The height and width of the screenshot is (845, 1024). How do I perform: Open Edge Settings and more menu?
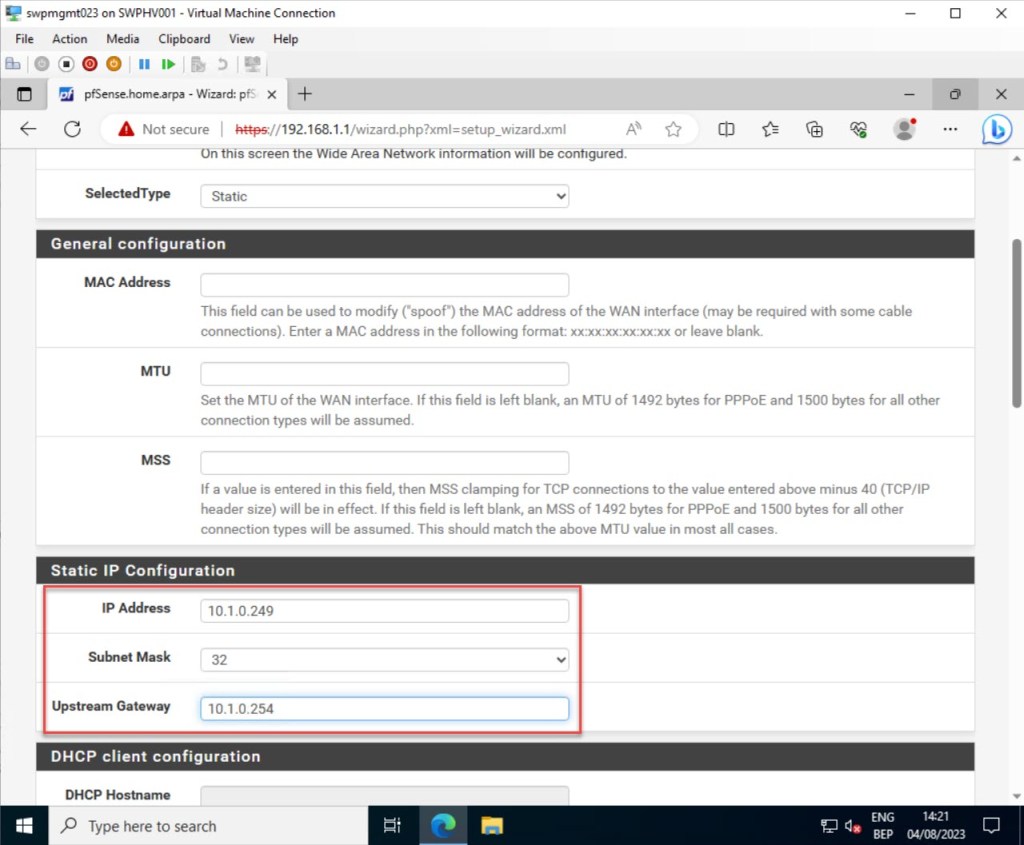point(950,129)
